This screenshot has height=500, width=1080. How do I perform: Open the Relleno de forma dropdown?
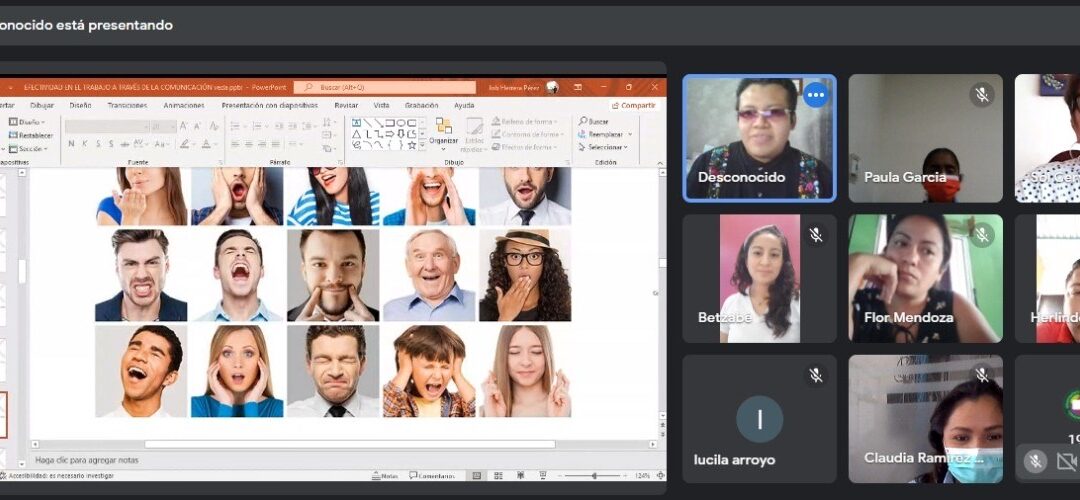pos(525,122)
